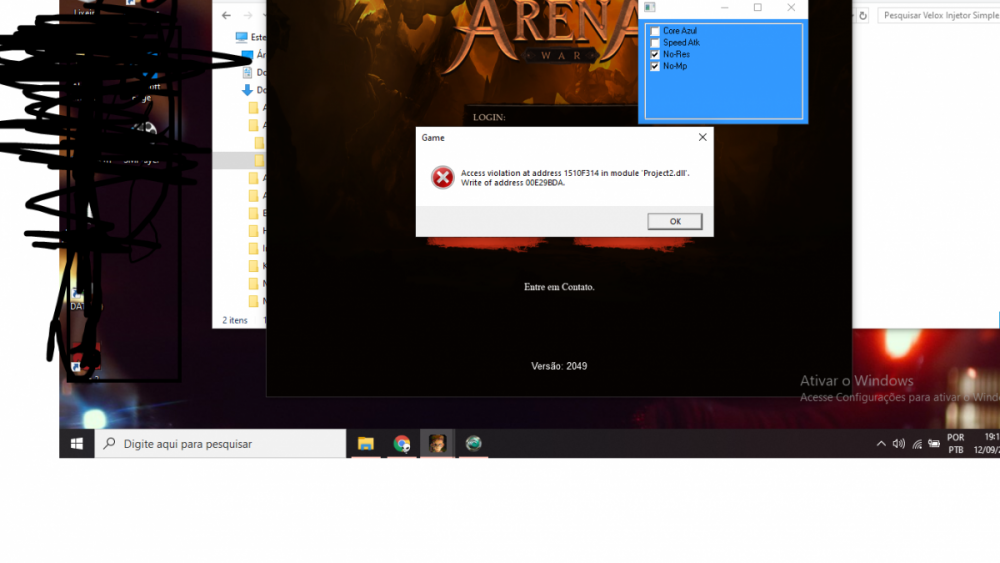The width and height of the screenshot is (1000, 563).
Task: Open File Explorer from the taskbar
Action: tap(365, 444)
